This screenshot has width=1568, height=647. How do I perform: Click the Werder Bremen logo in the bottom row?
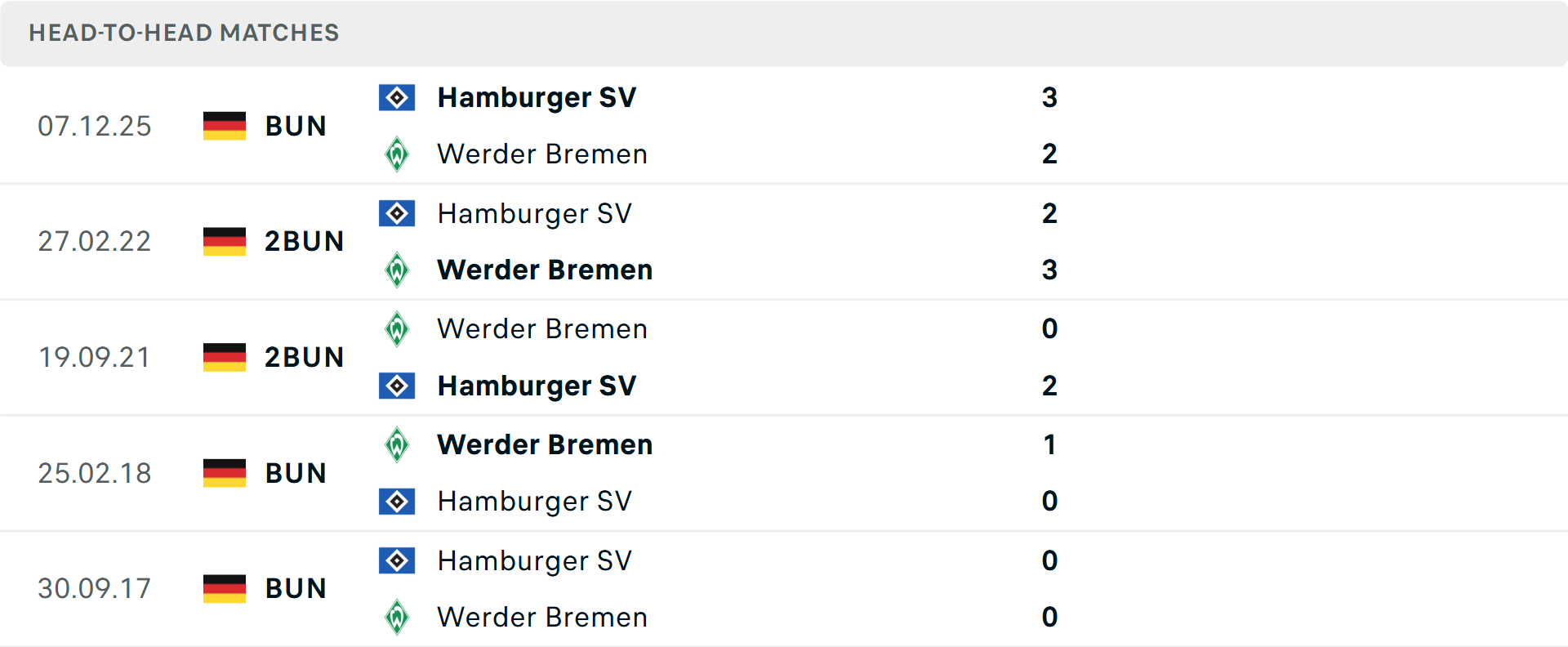397,617
